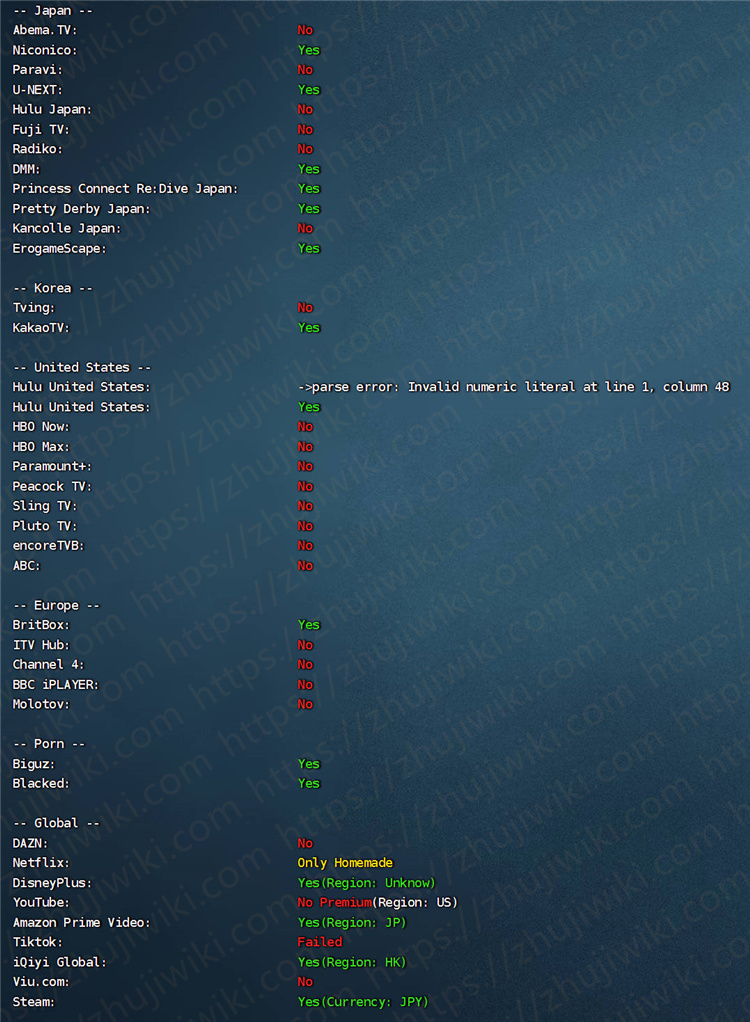Viewport: 750px width, 1022px height.
Task: Select the 'Molotov:' label
Action: pyautogui.click(x=40, y=705)
